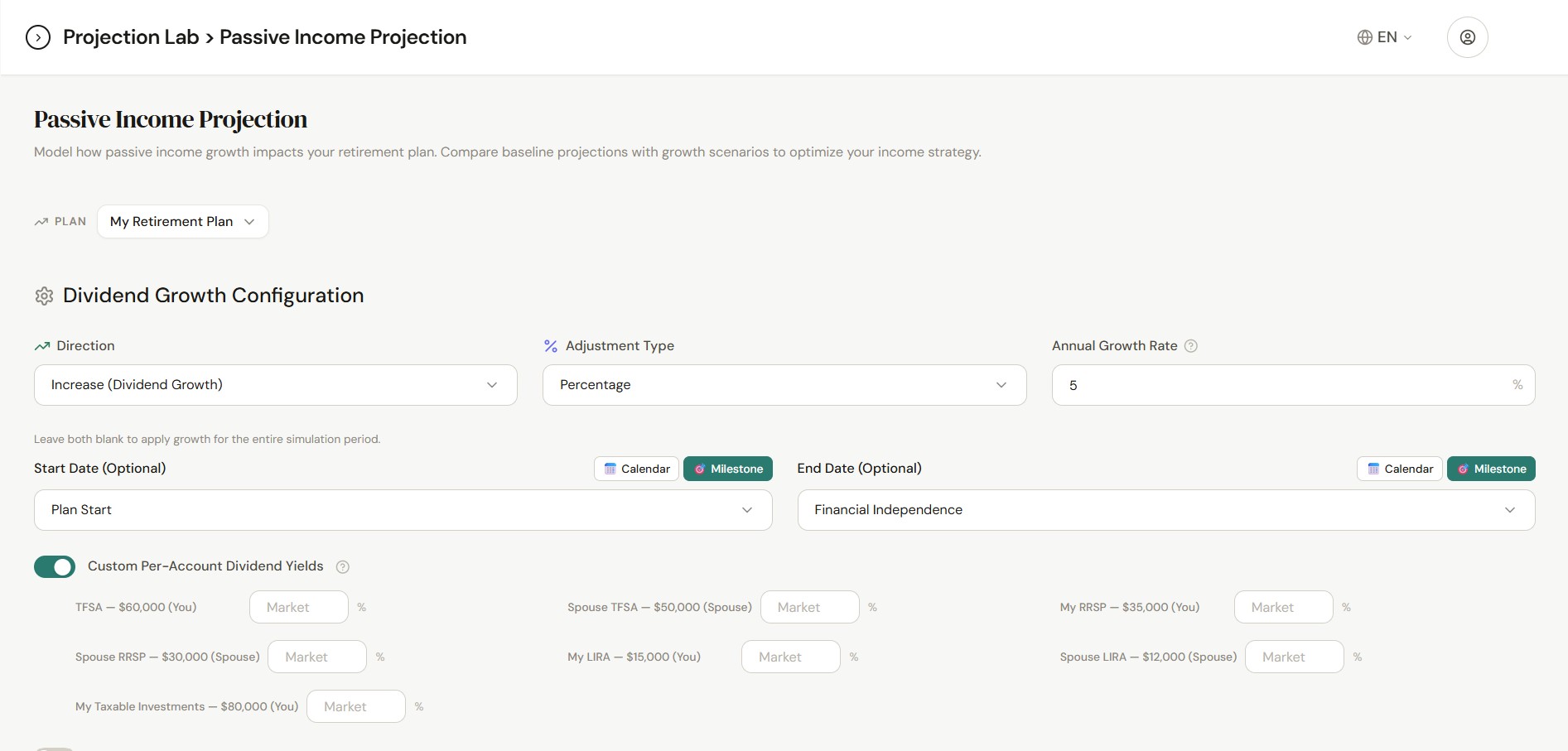The height and width of the screenshot is (751, 1568).
Task: Open the Start Date dropdown showing Plan Start
Action: coord(403,510)
